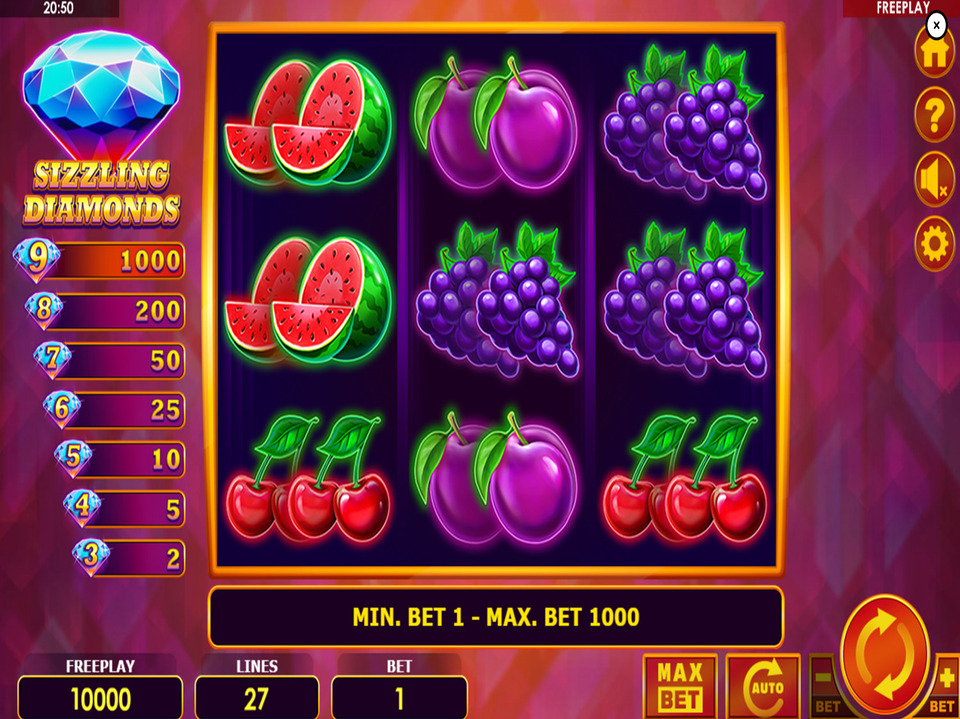Click the LINES 27 display
Image resolution: width=960 pixels, height=719 pixels.
[257, 698]
